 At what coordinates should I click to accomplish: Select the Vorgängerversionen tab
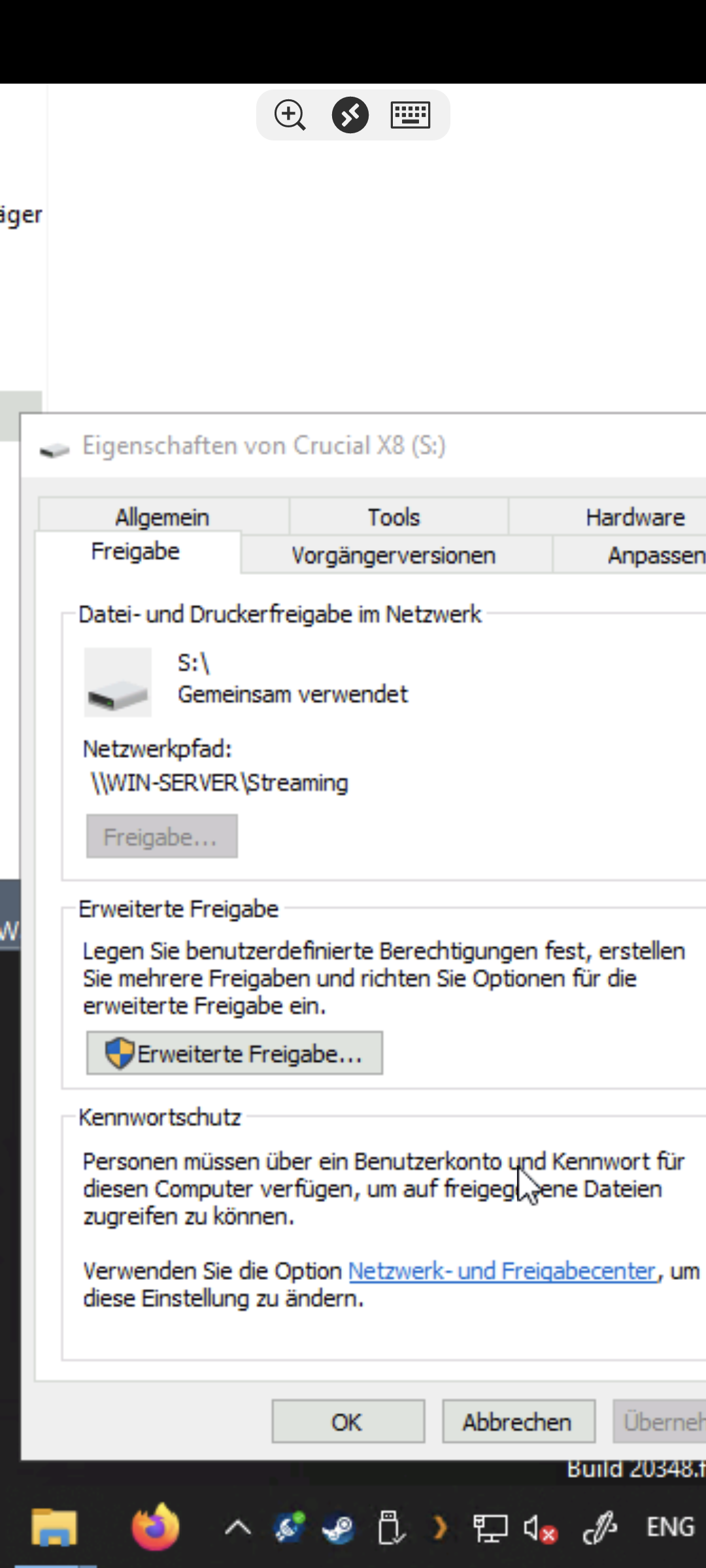click(x=394, y=555)
